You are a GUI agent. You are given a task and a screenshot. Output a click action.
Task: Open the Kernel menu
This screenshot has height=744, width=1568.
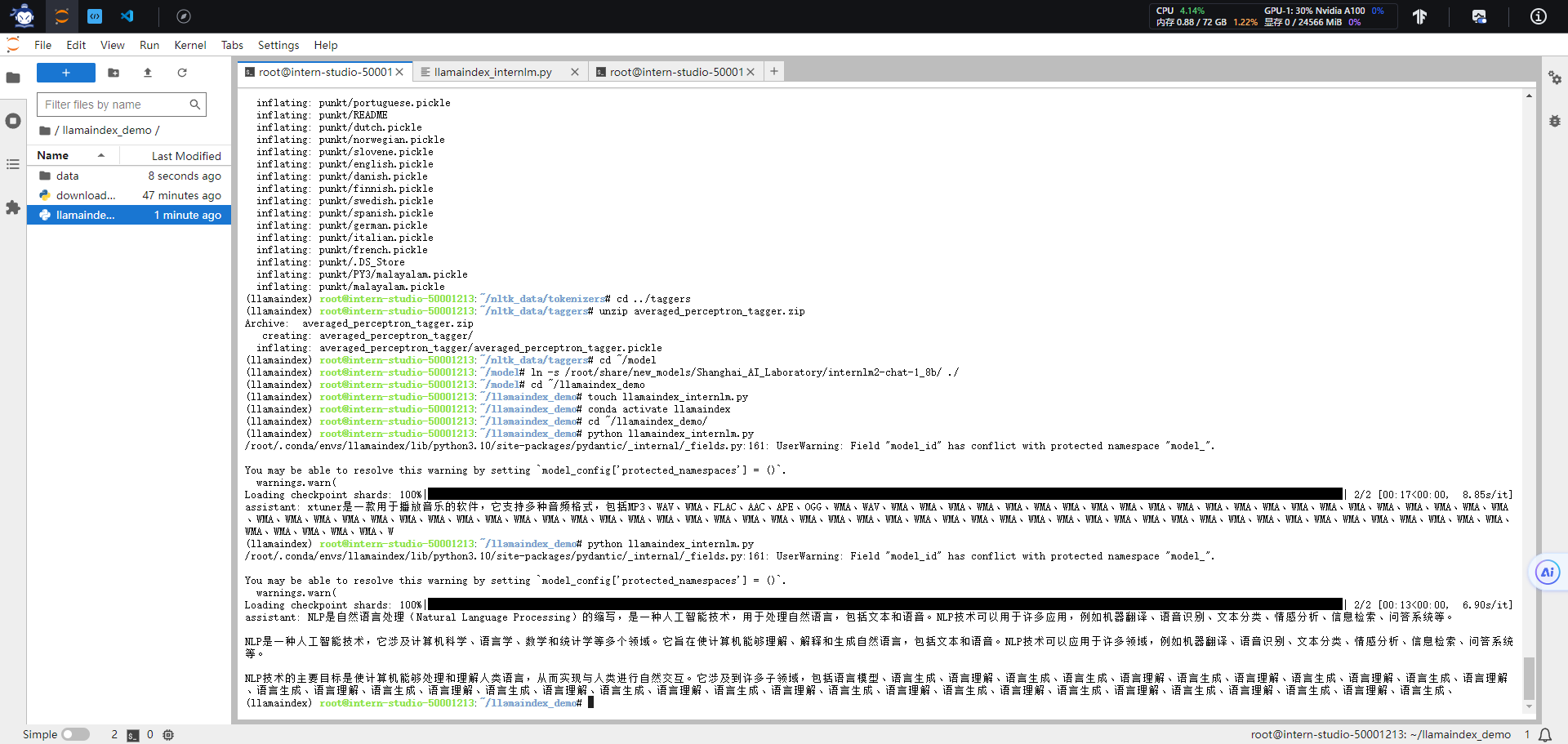tap(190, 45)
